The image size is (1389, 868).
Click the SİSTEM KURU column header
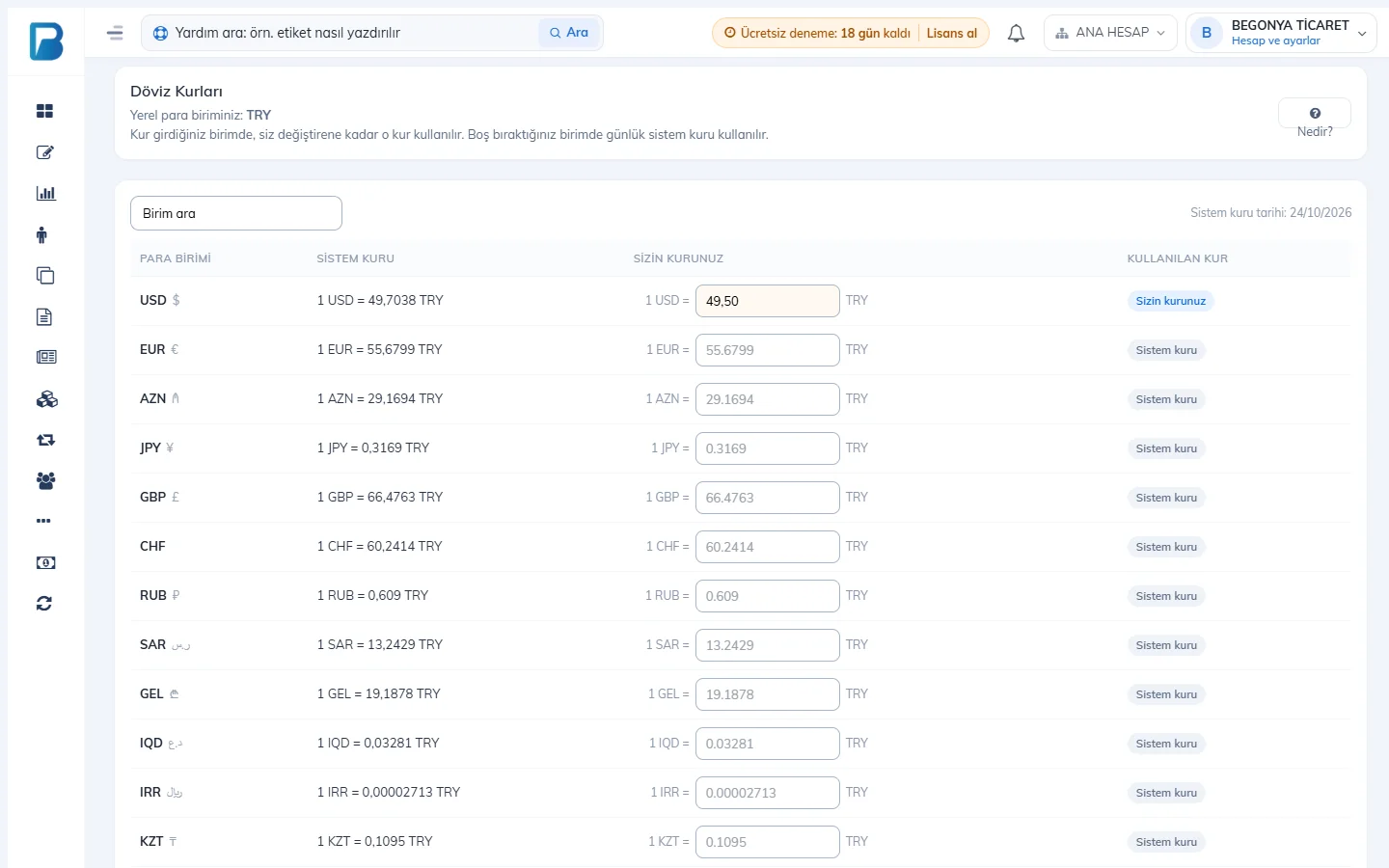pos(356,258)
